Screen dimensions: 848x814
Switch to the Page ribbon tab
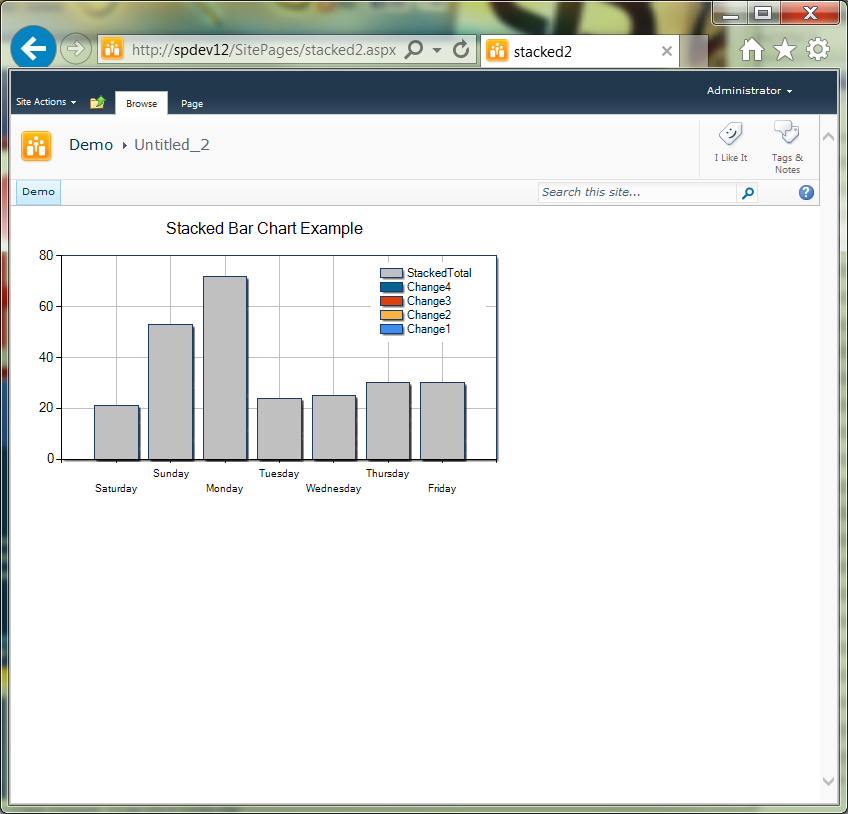192,103
